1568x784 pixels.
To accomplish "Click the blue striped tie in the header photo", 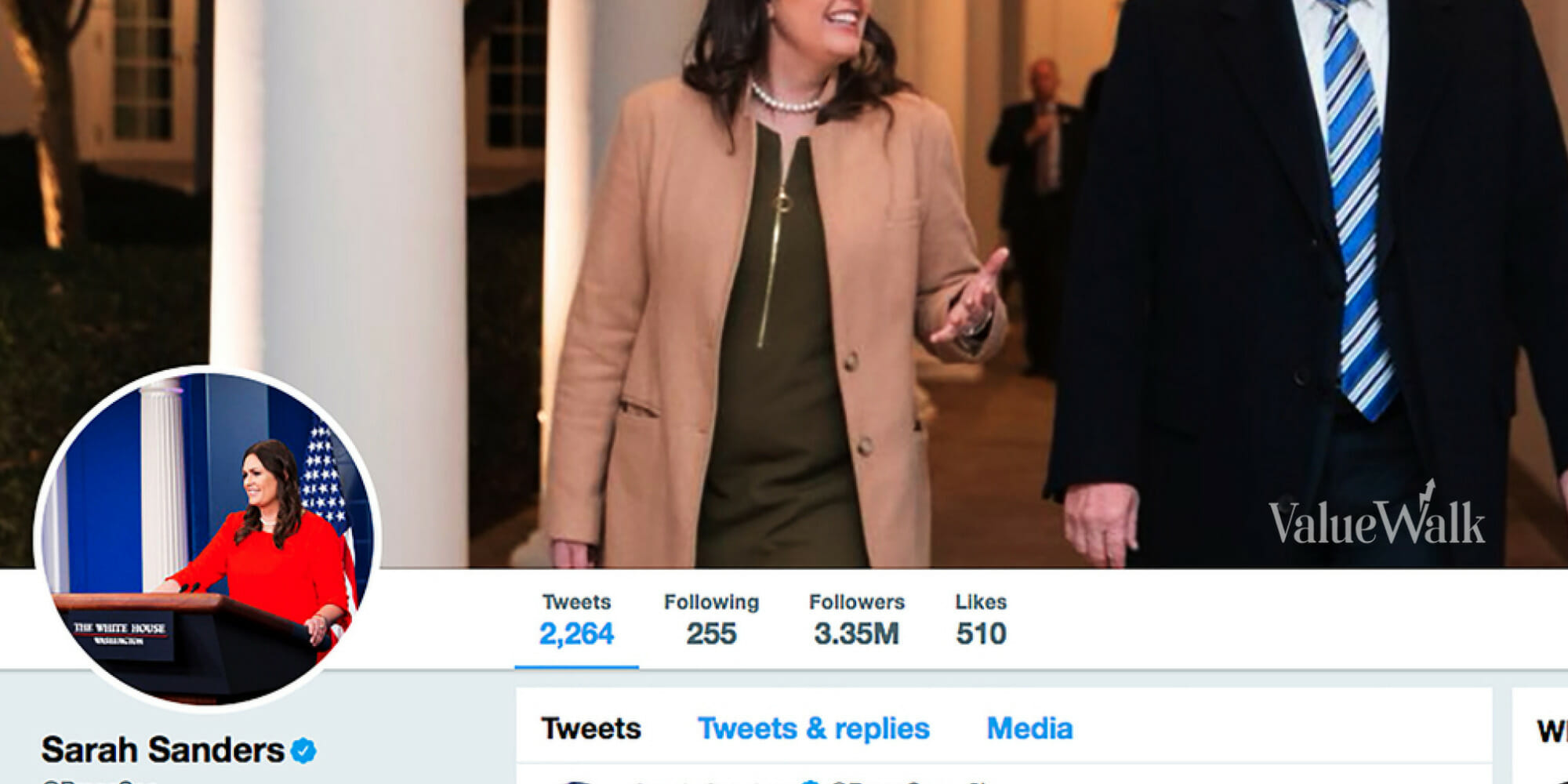I will (1356, 220).
